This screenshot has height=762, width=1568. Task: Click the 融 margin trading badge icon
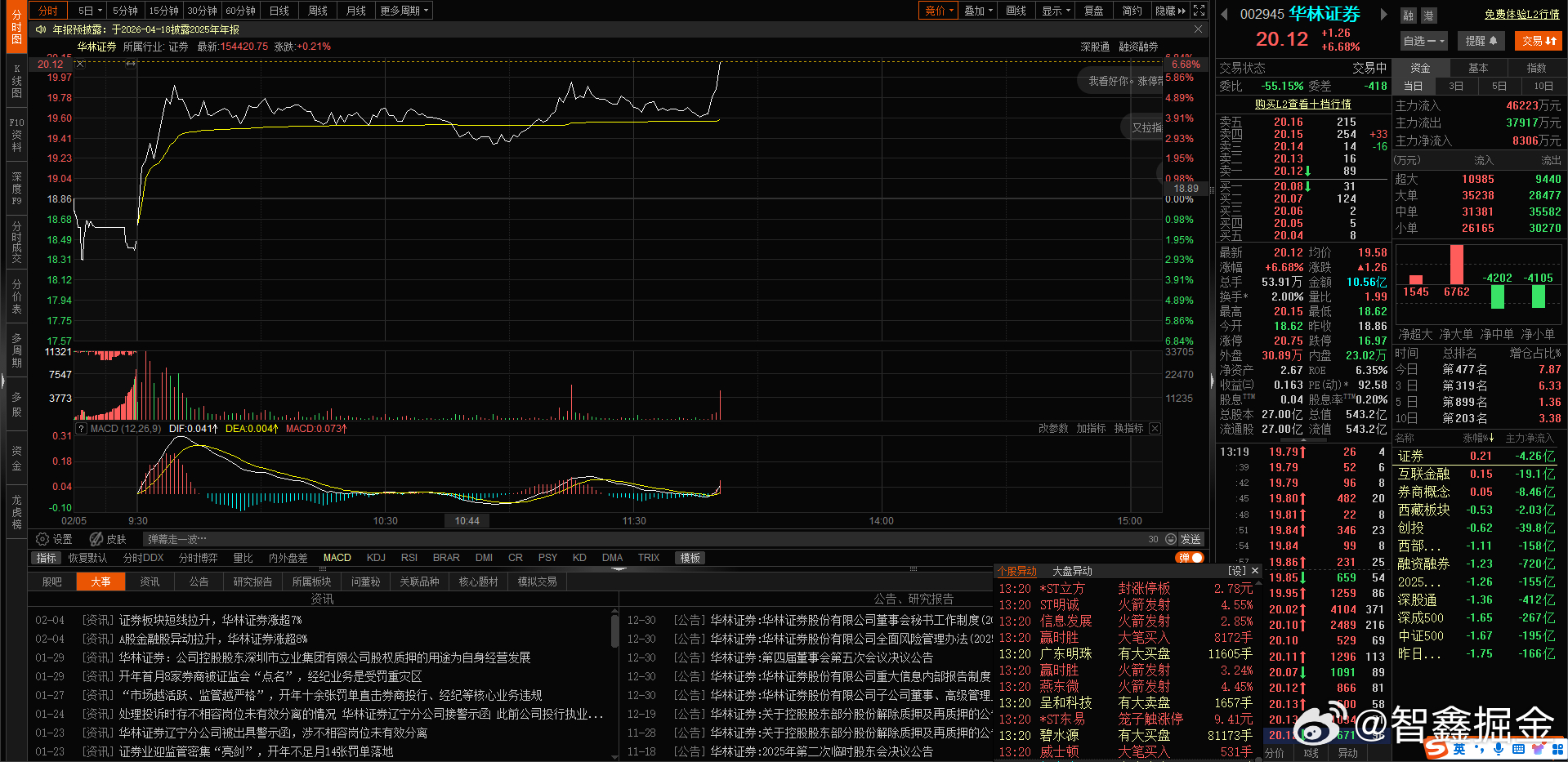coord(1408,16)
